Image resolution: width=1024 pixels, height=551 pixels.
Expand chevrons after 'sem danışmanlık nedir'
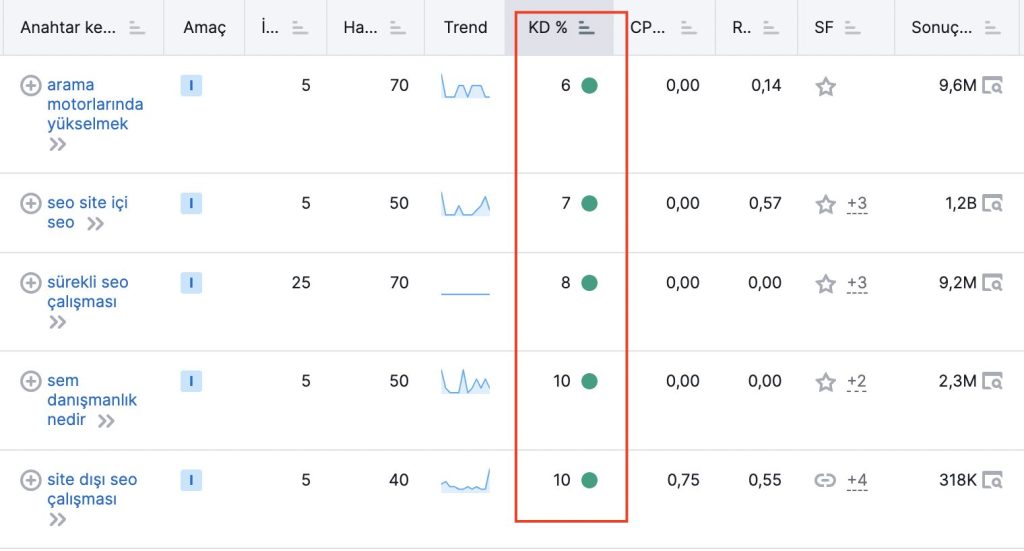click(x=106, y=421)
